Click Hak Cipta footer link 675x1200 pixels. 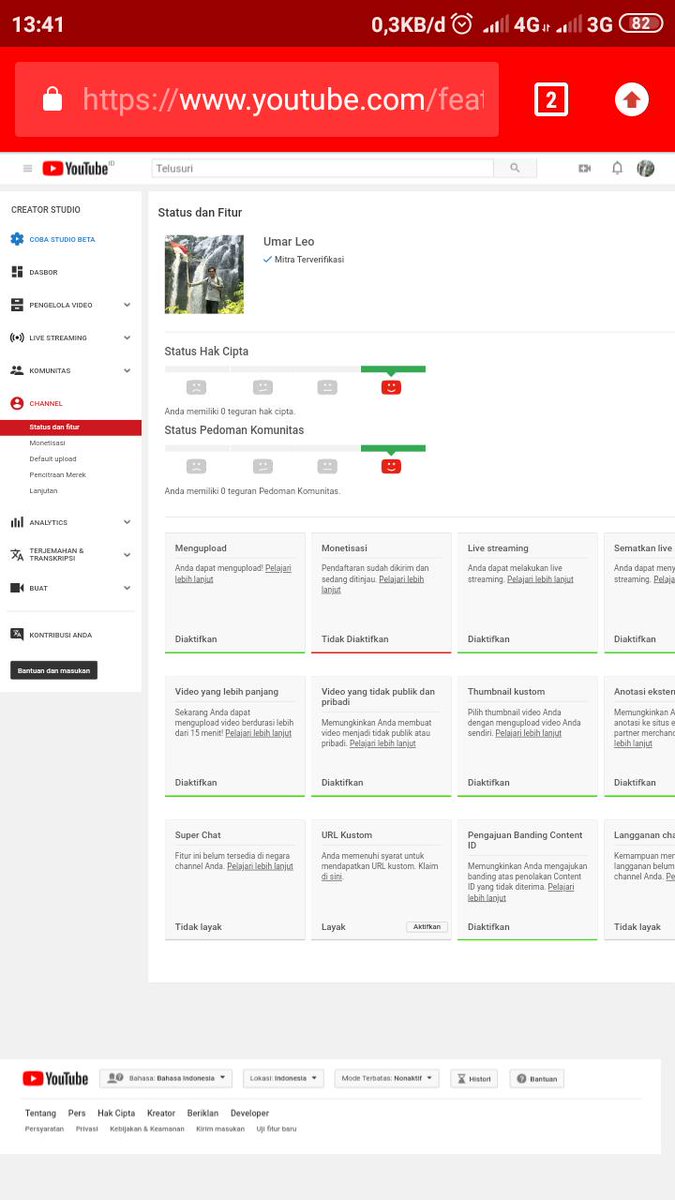coord(116,1113)
